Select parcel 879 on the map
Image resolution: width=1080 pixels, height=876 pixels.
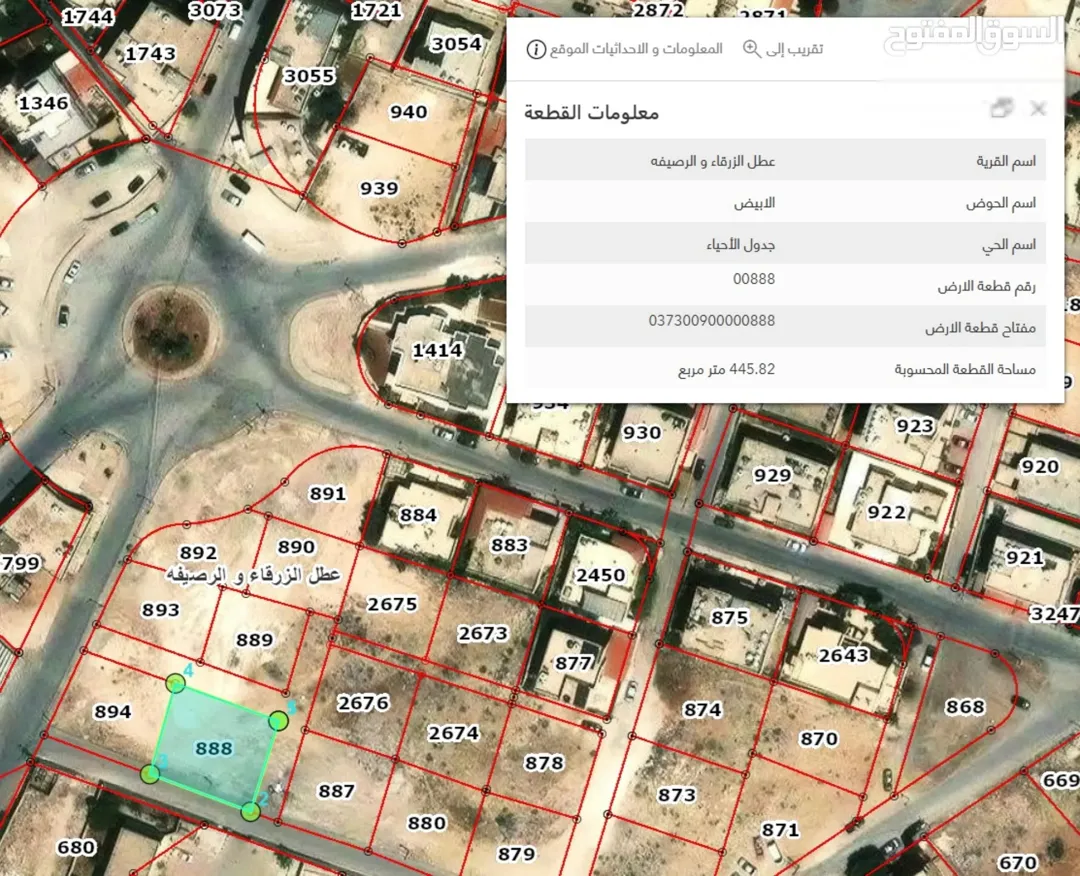(516, 854)
